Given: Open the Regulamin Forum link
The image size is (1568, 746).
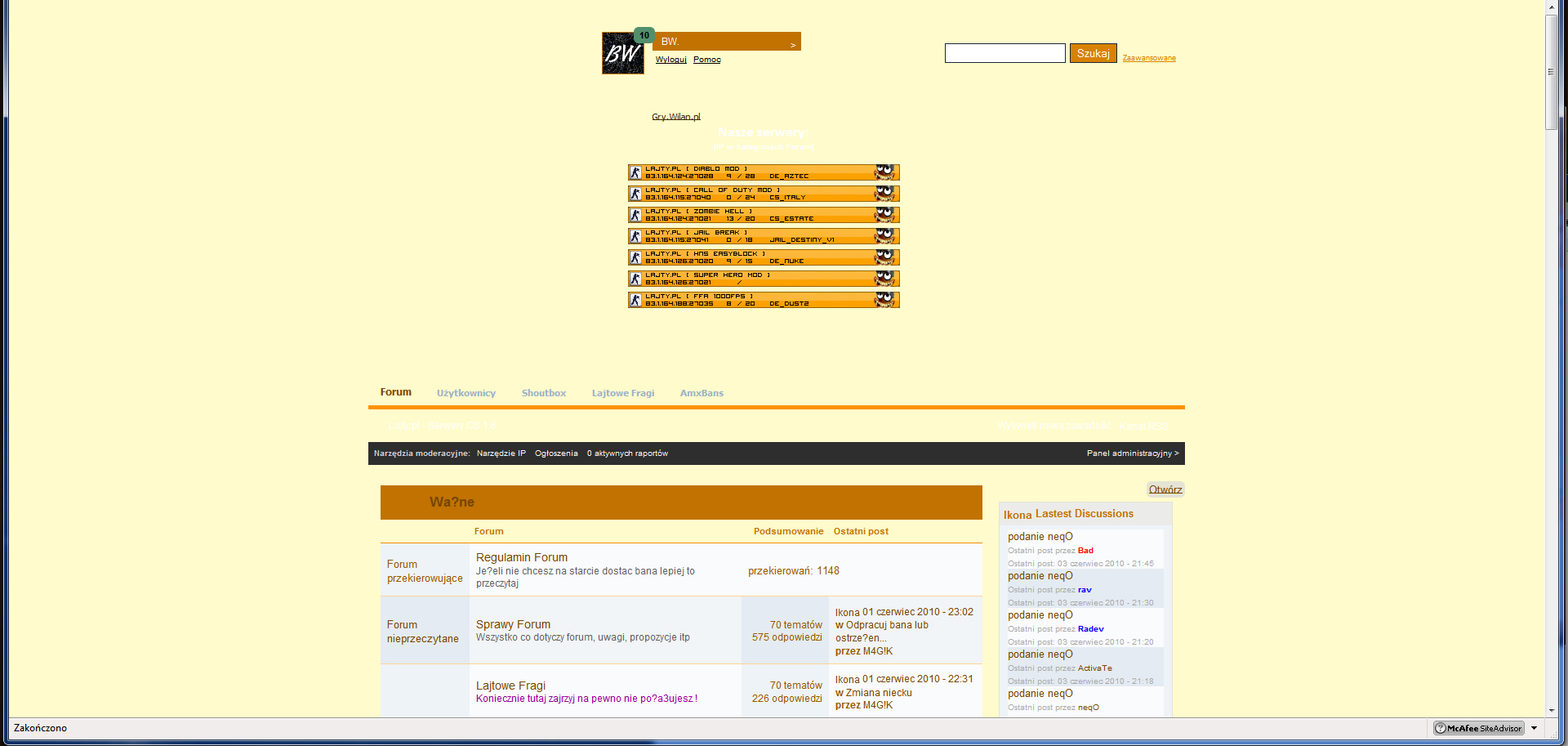Looking at the screenshot, I should coord(521,557).
